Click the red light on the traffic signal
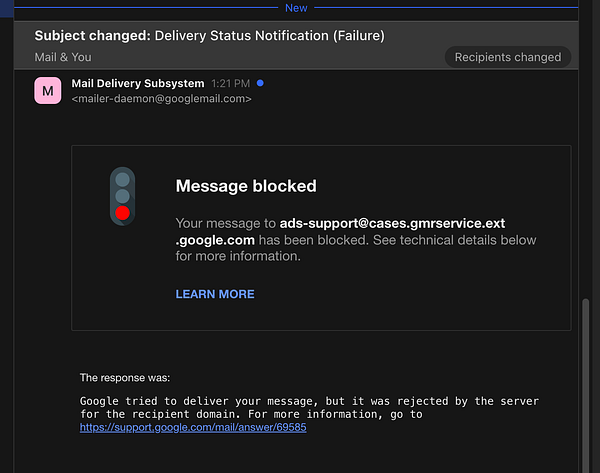The height and width of the screenshot is (473, 600). pyautogui.click(x=122, y=212)
